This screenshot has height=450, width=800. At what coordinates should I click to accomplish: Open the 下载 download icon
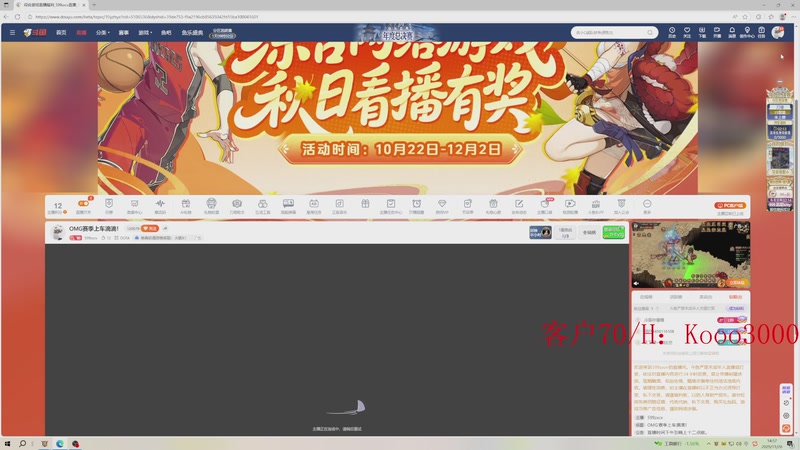(702, 32)
